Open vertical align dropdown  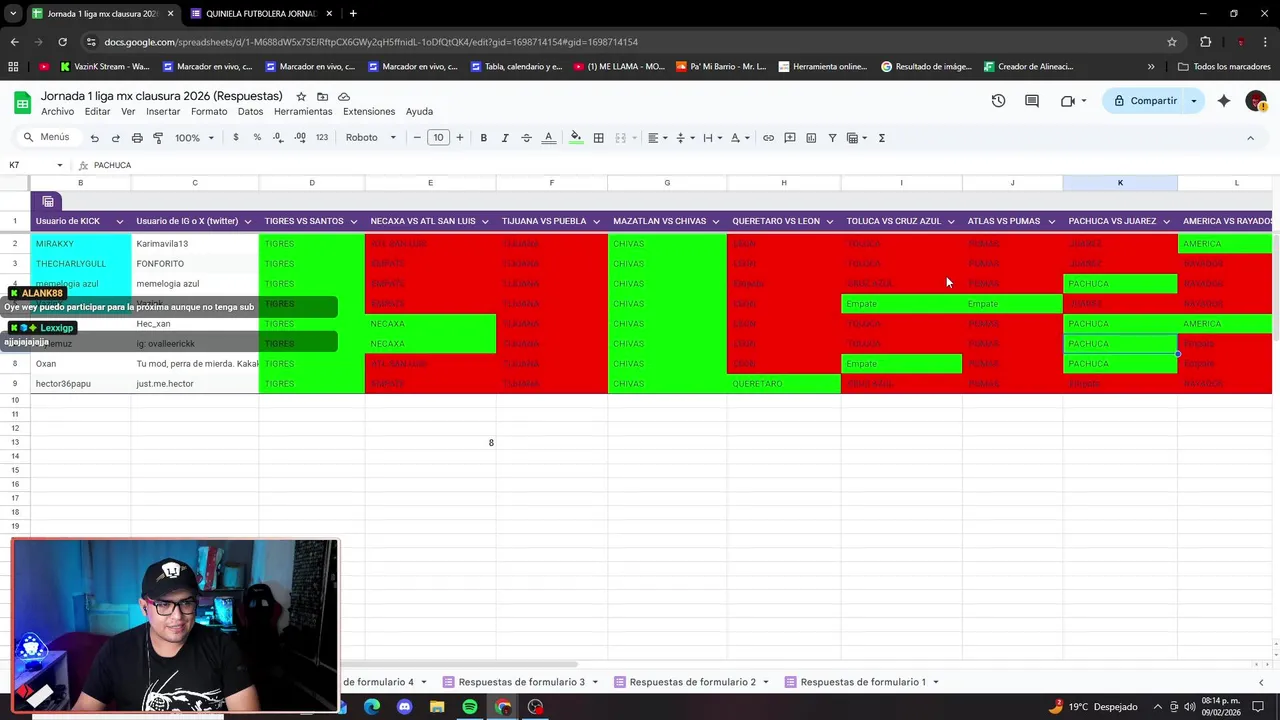coord(684,138)
